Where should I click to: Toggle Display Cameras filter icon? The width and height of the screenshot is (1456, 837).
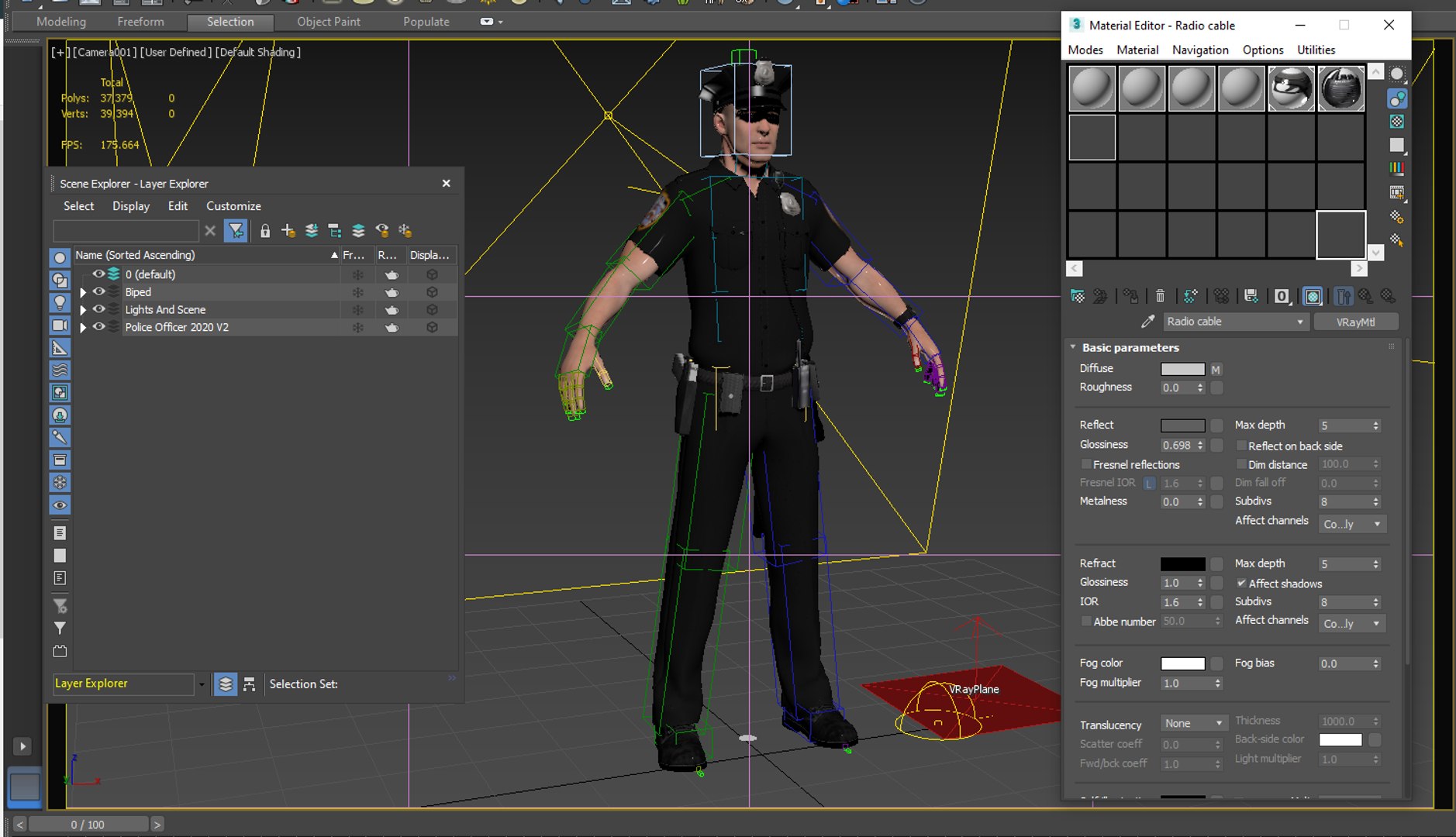point(60,325)
